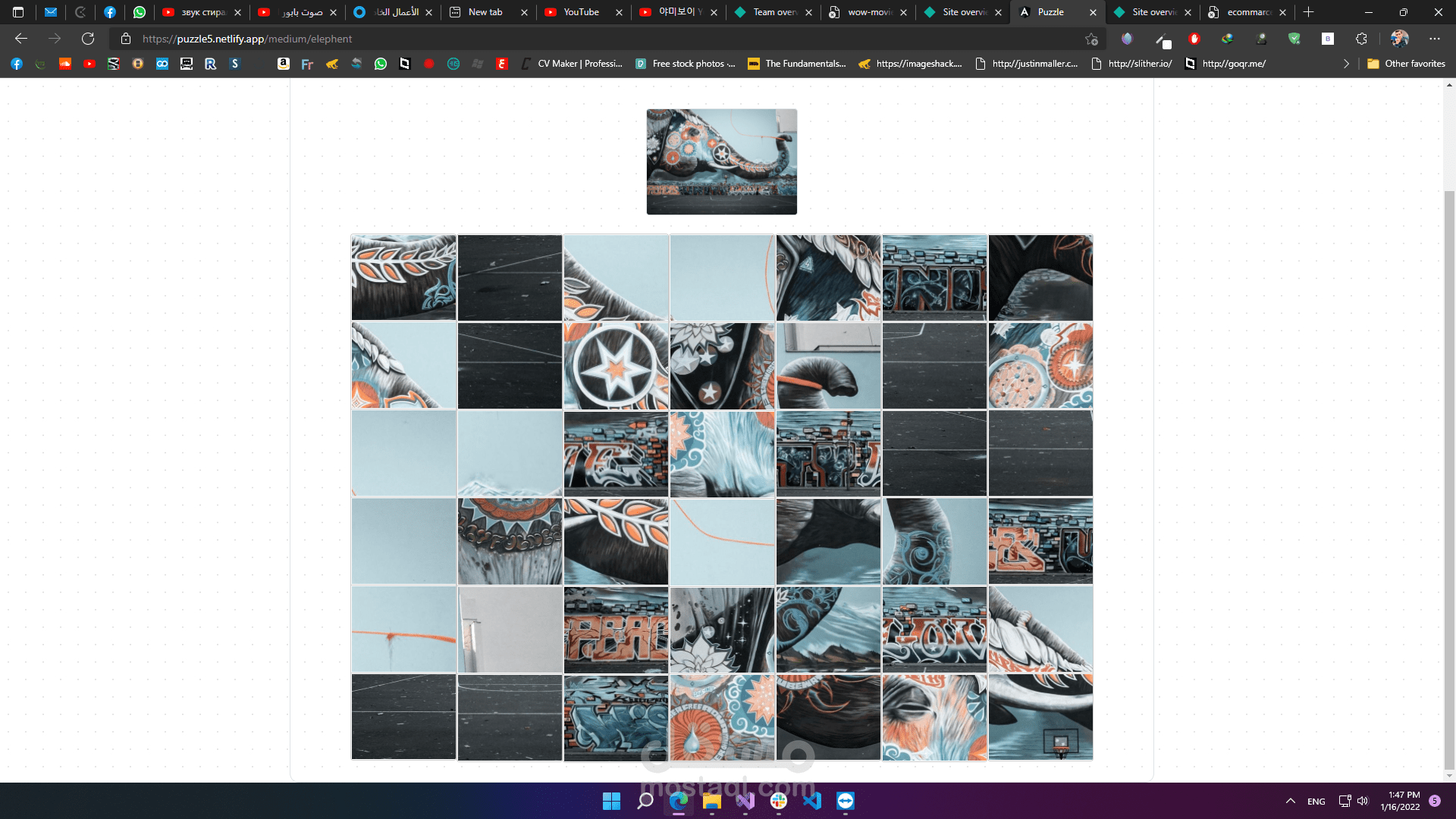
Task: Click the six-pointed star puzzle tile
Action: (x=616, y=366)
